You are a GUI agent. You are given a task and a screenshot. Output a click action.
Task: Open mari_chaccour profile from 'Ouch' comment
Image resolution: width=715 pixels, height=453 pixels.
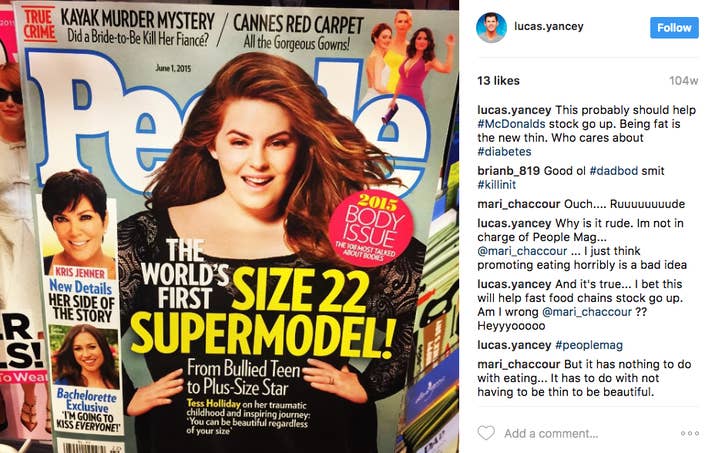pos(518,204)
